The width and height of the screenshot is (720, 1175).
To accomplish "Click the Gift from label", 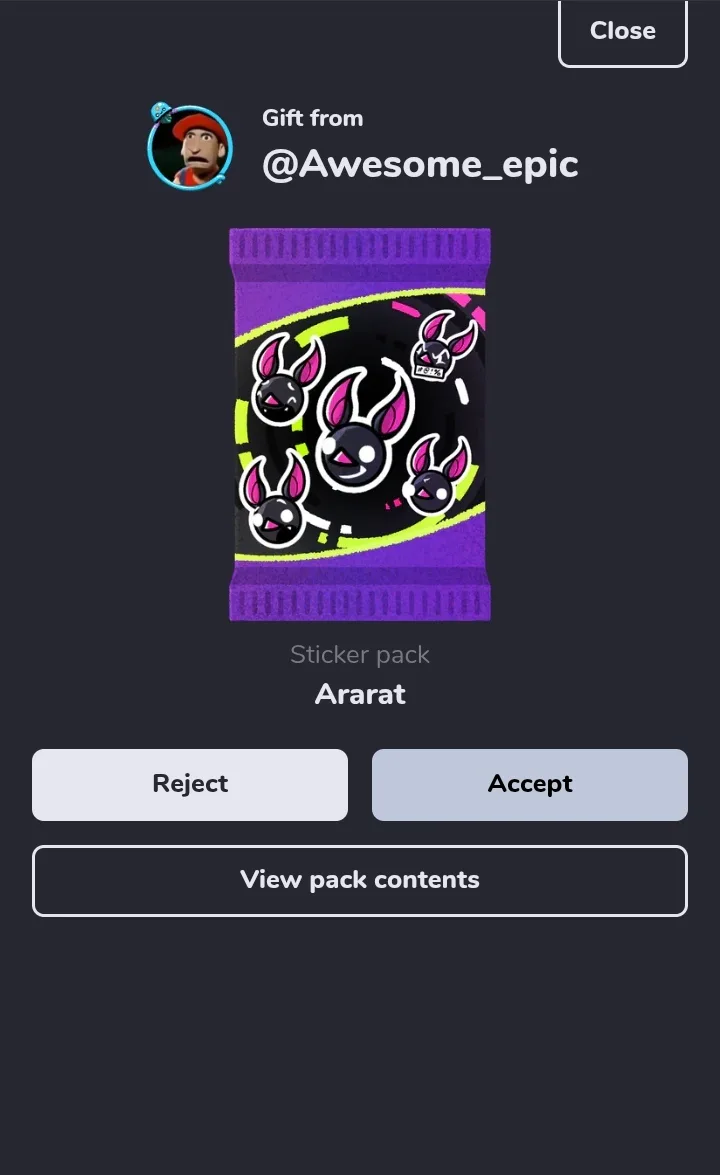I will pos(312,118).
